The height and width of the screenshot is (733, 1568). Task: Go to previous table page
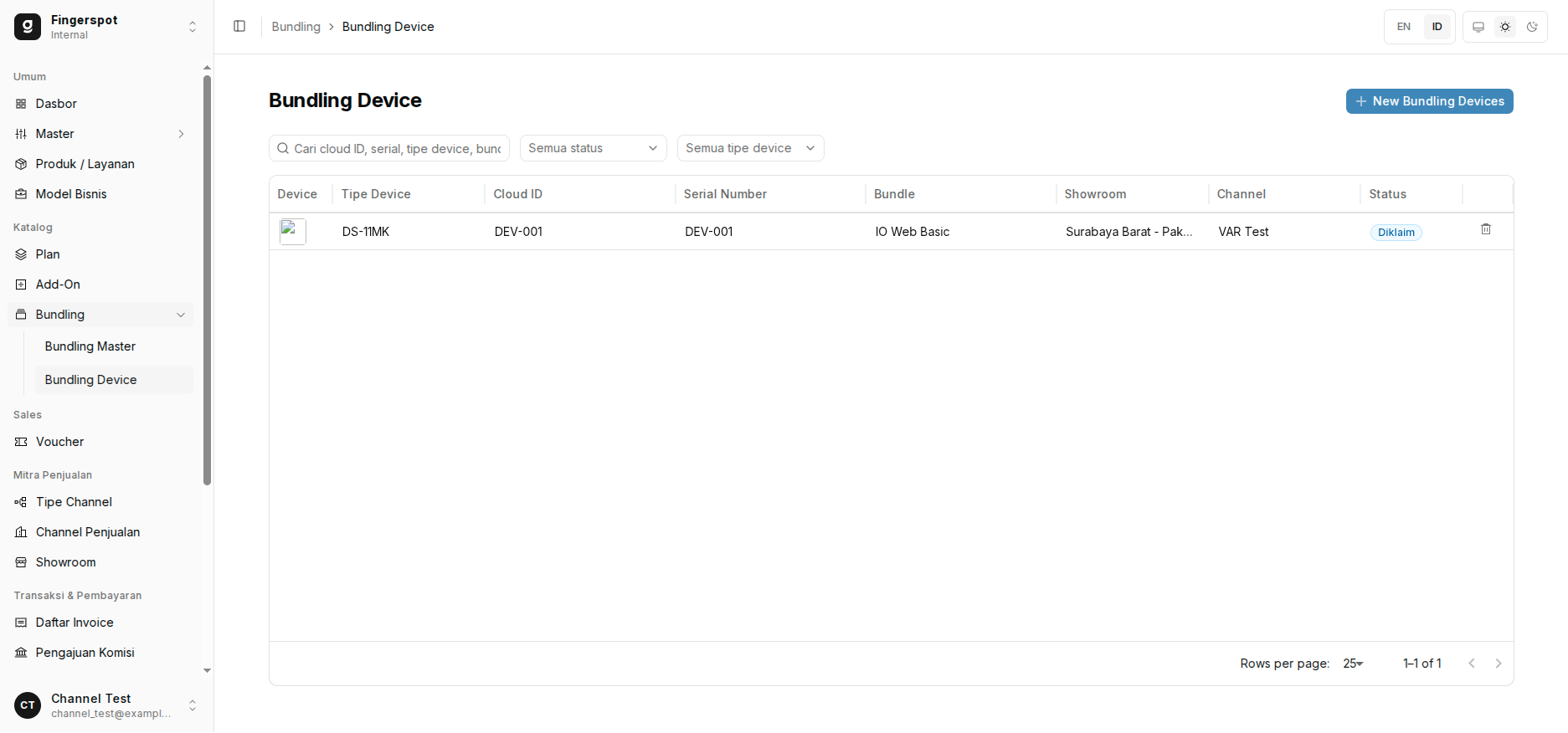[1472, 664]
